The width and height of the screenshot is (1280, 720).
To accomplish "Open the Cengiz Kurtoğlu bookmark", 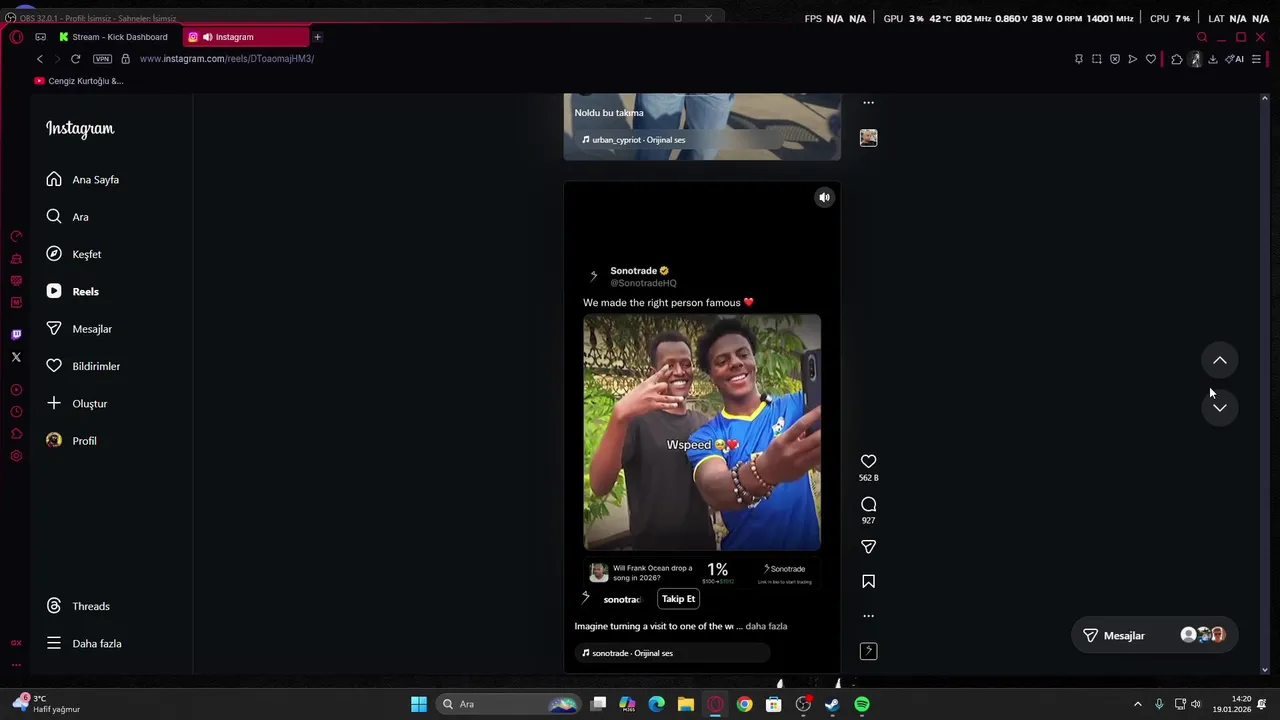I will pos(79,81).
